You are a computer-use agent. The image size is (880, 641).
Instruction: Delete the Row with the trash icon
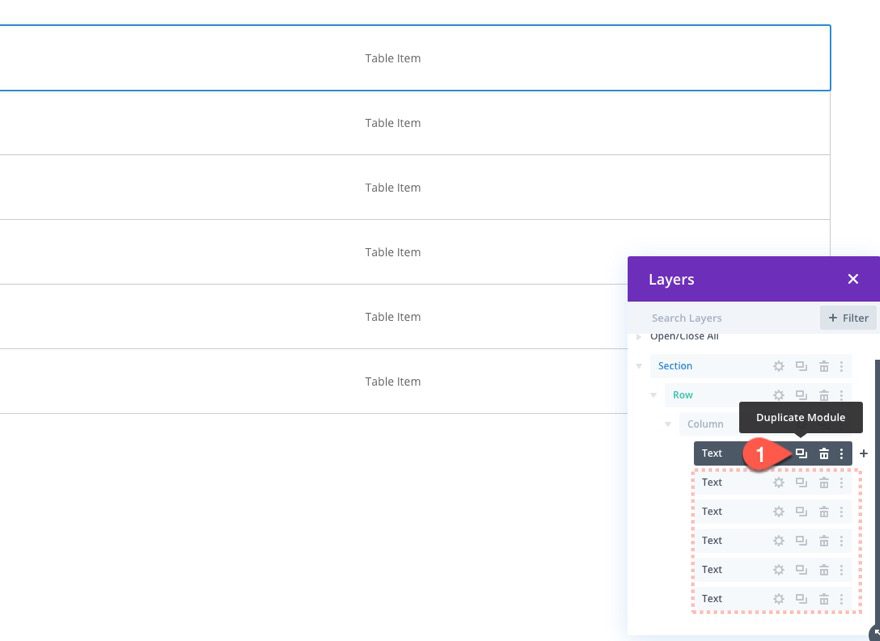coord(824,394)
